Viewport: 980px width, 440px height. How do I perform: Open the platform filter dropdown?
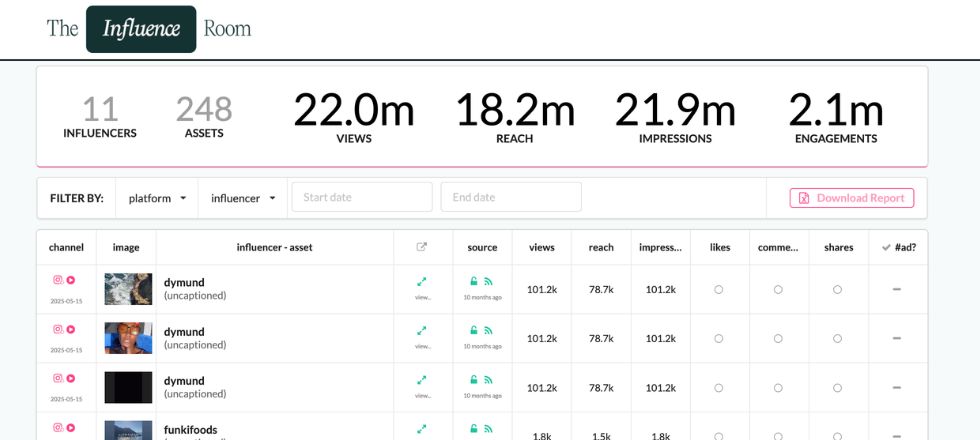[x=157, y=198]
